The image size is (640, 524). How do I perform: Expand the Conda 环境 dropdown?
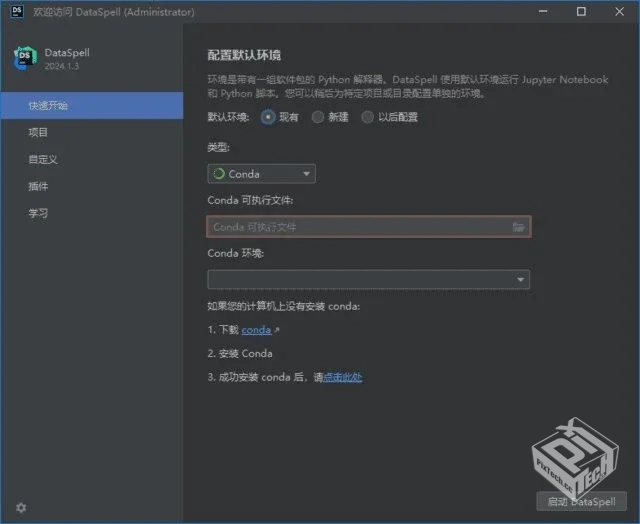pyautogui.click(x=369, y=280)
